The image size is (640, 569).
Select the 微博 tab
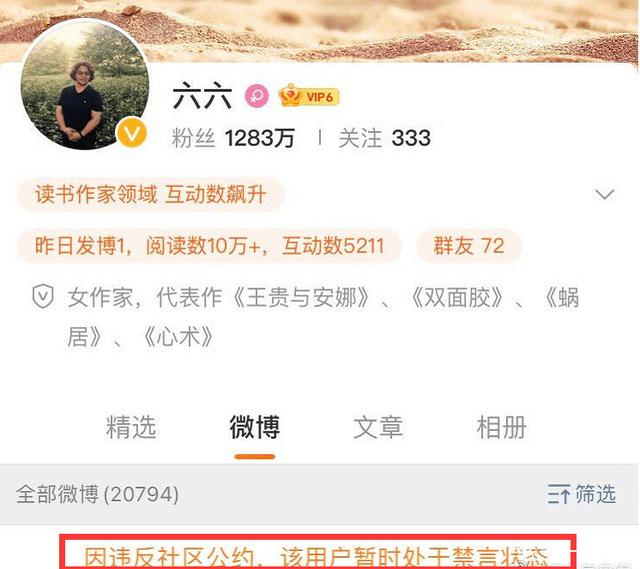coord(254,427)
